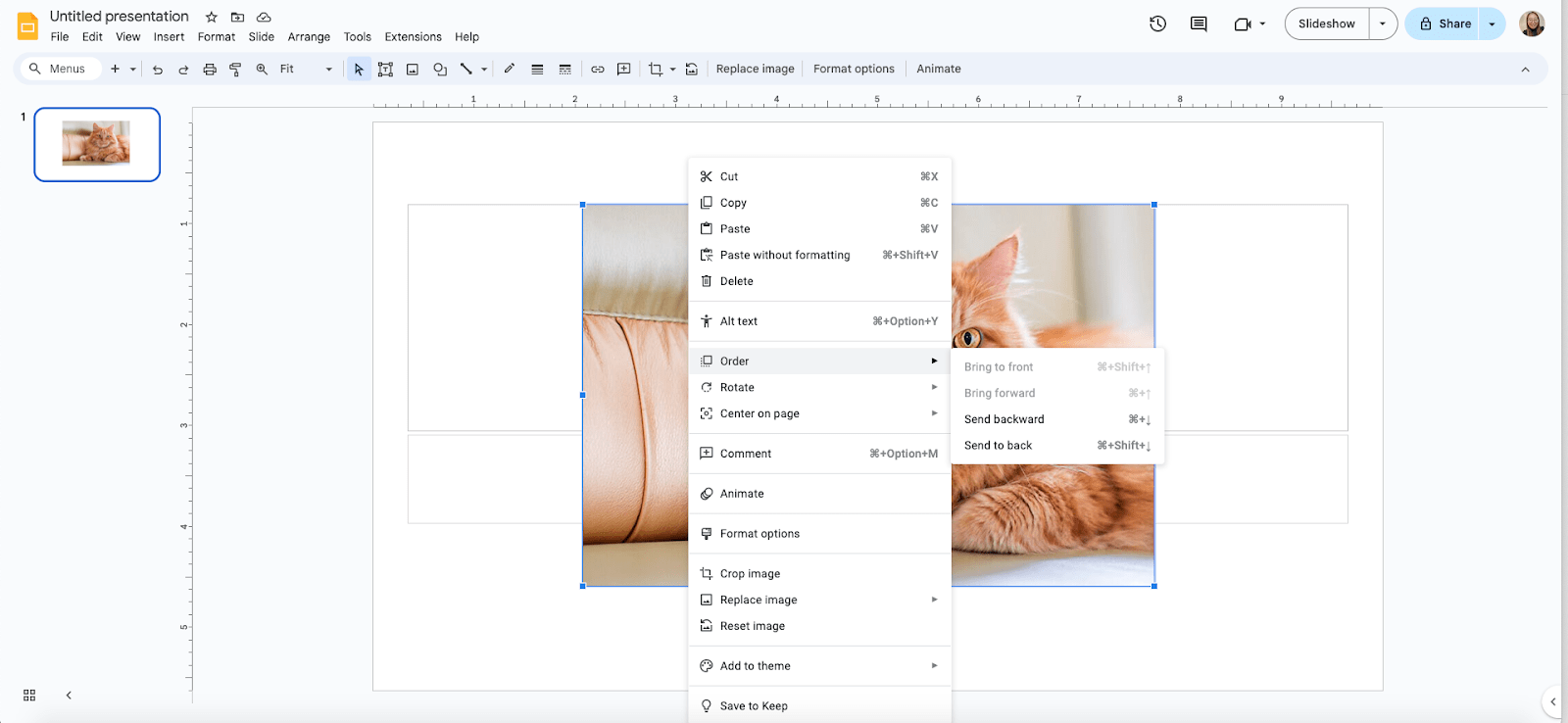This screenshot has width=1568, height=723.
Task: Expand Center on page submenu
Action: (x=819, y=413)
